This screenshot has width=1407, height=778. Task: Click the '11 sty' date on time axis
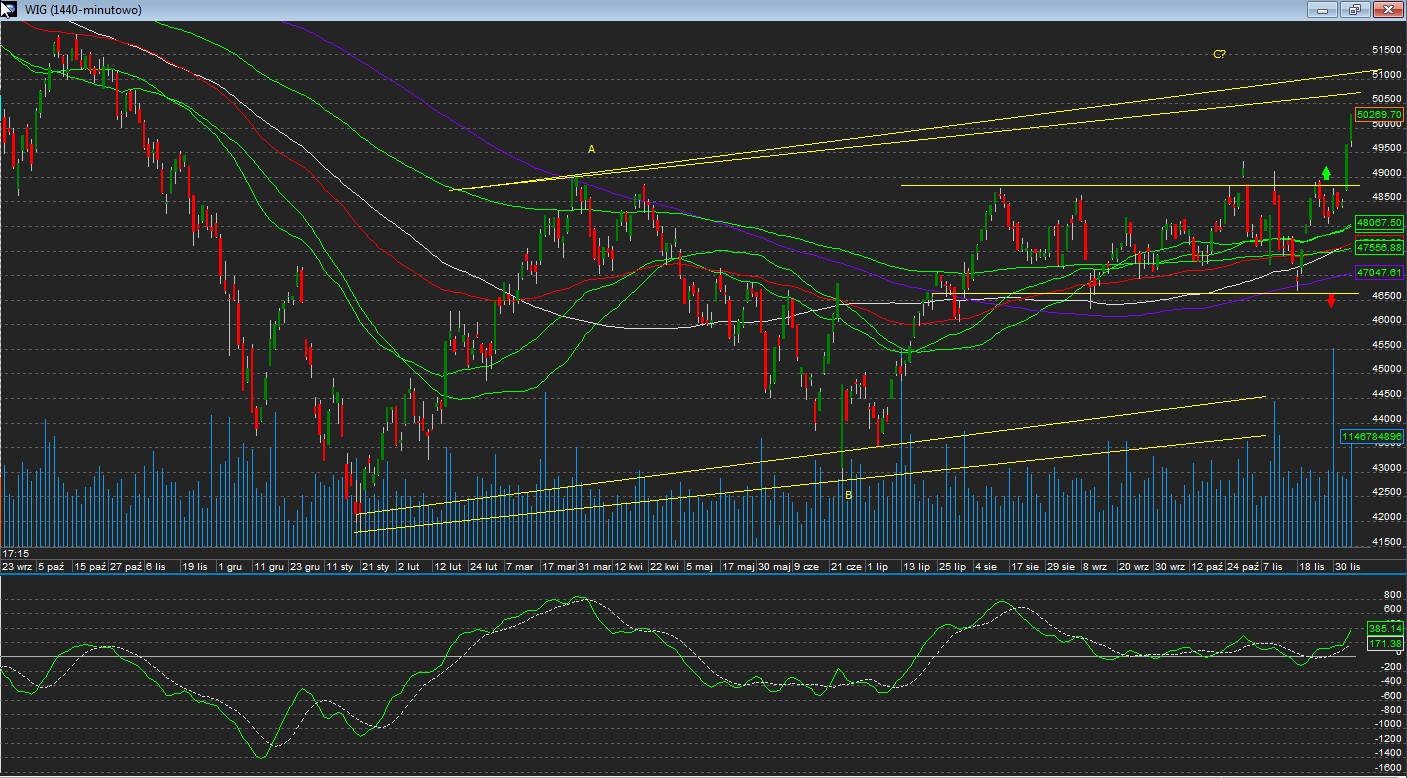pos(340,566)
